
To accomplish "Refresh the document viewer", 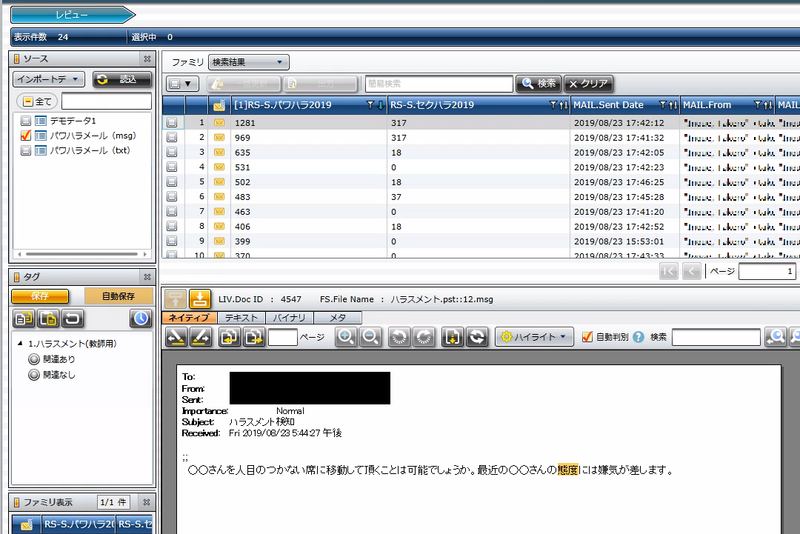I will click(x=477, y=337).
